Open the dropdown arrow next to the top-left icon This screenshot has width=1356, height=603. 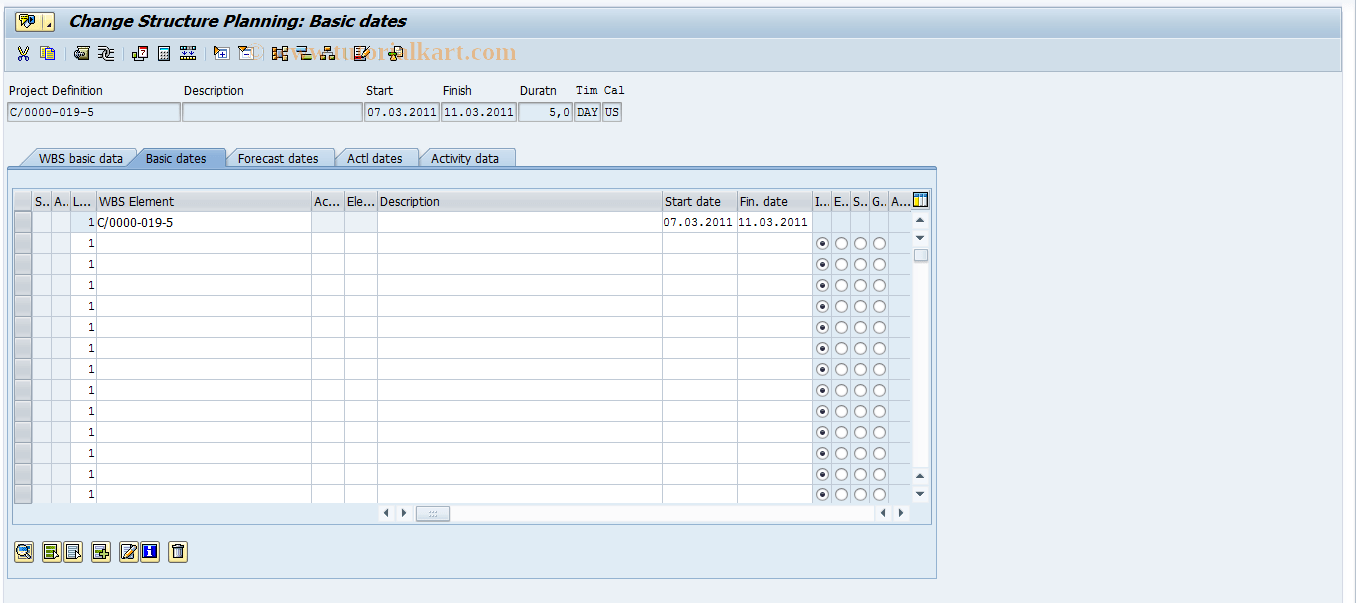(x=47, y=20)
